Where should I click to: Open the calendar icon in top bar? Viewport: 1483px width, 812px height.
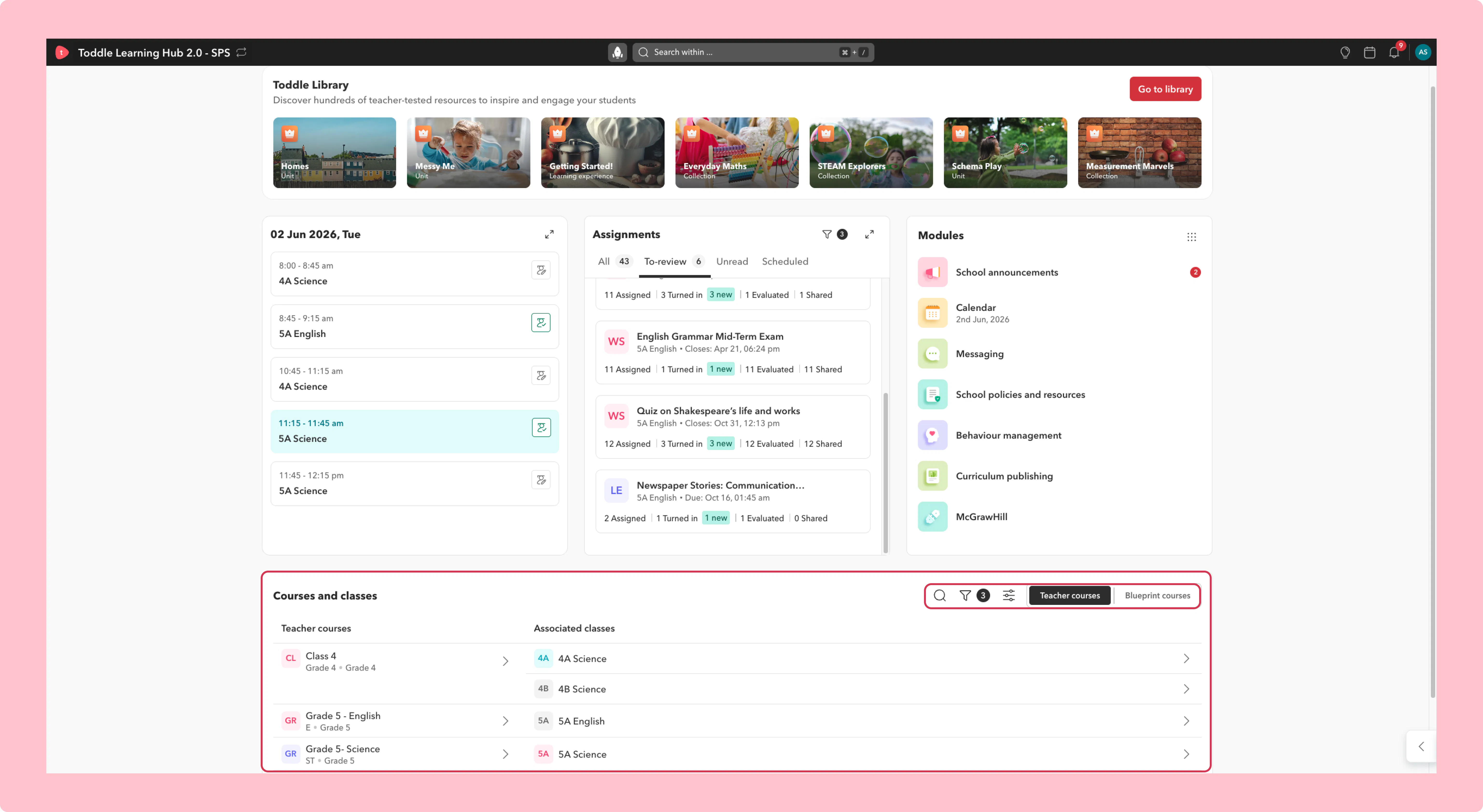[1370, 52]
